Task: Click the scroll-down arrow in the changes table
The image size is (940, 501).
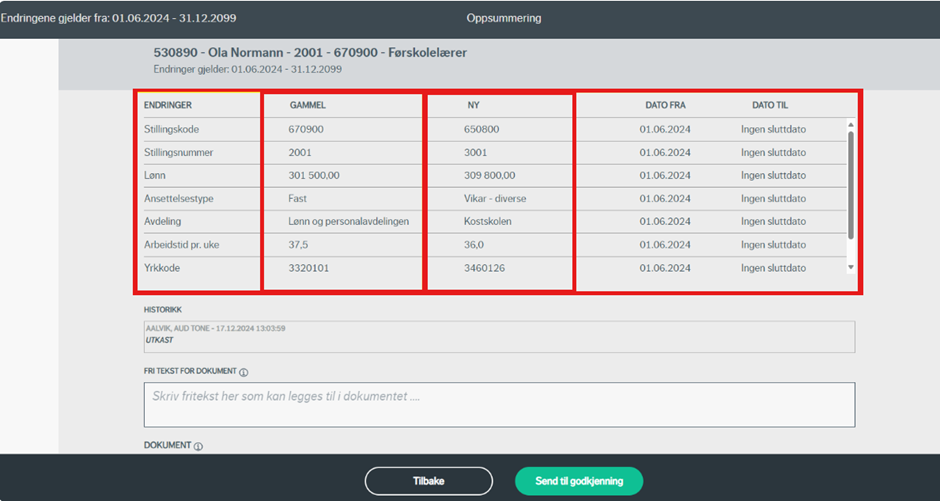Action: [x=851, y=268]
